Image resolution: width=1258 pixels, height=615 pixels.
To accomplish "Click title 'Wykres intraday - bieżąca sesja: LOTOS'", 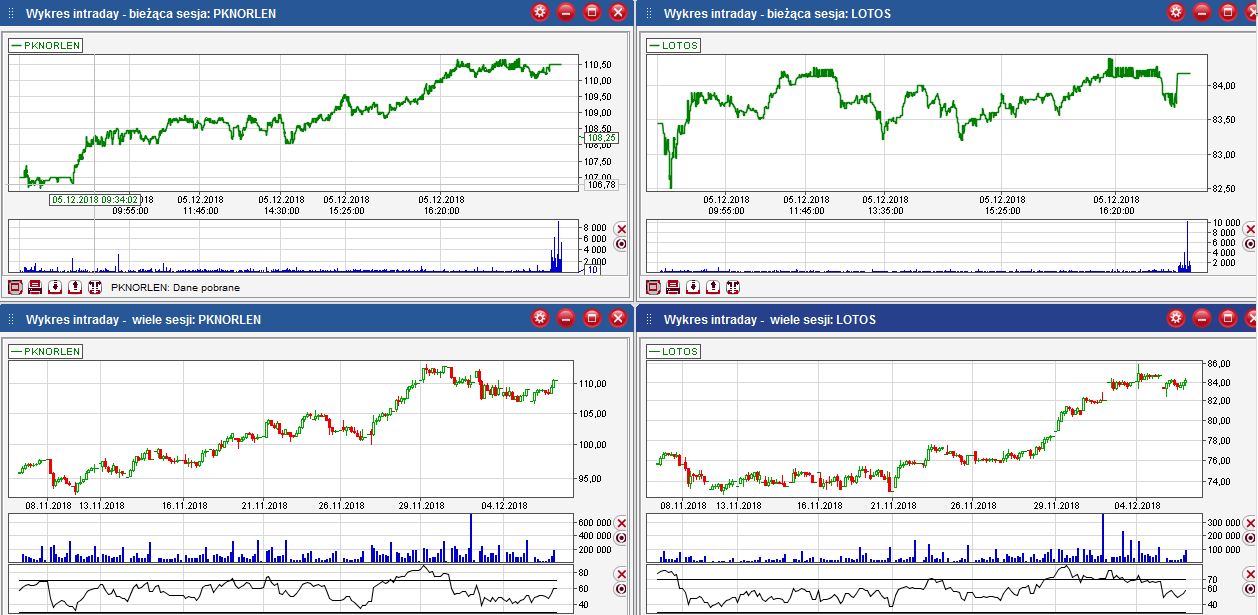I will click(776, 14).
